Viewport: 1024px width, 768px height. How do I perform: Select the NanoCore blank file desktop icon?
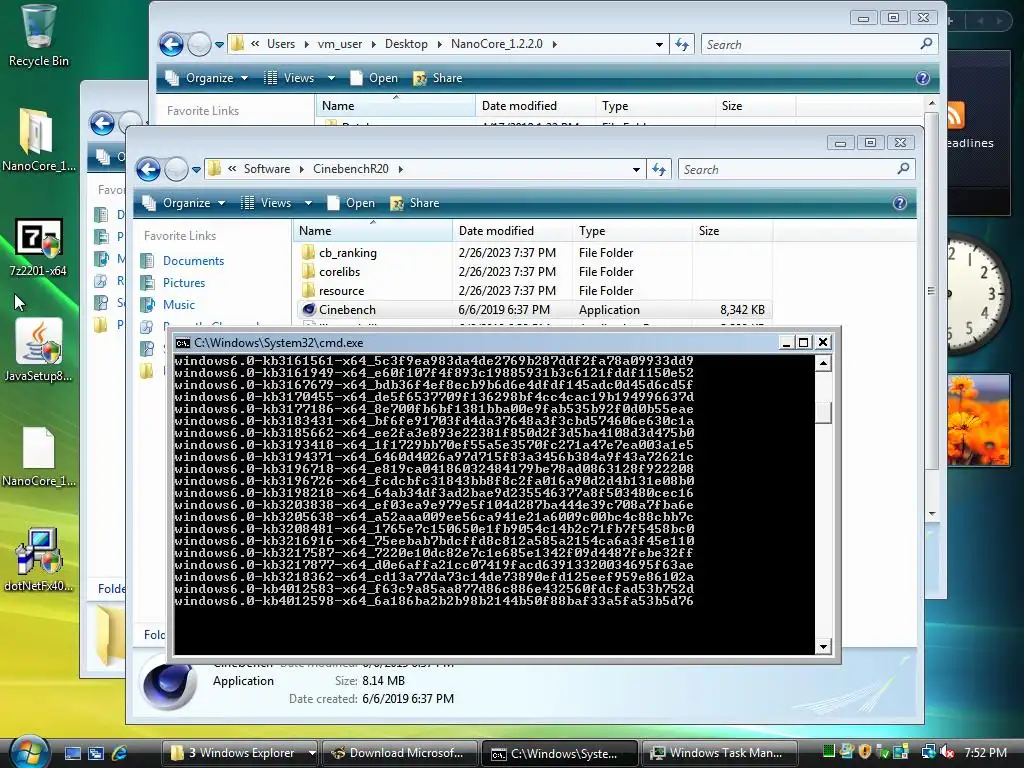pos(38,456)
